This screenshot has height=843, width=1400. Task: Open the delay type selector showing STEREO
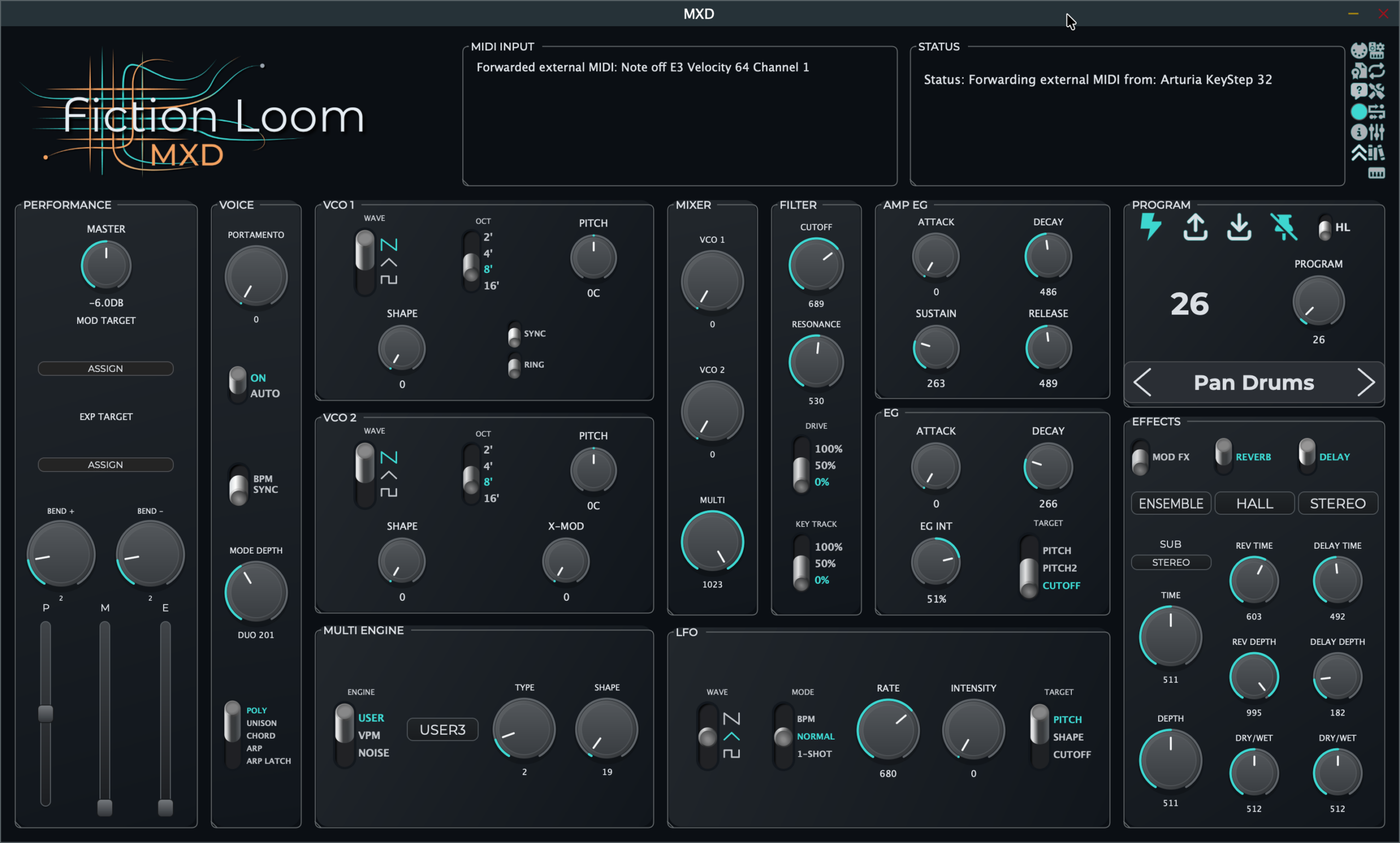click(x=1338, y=503)
